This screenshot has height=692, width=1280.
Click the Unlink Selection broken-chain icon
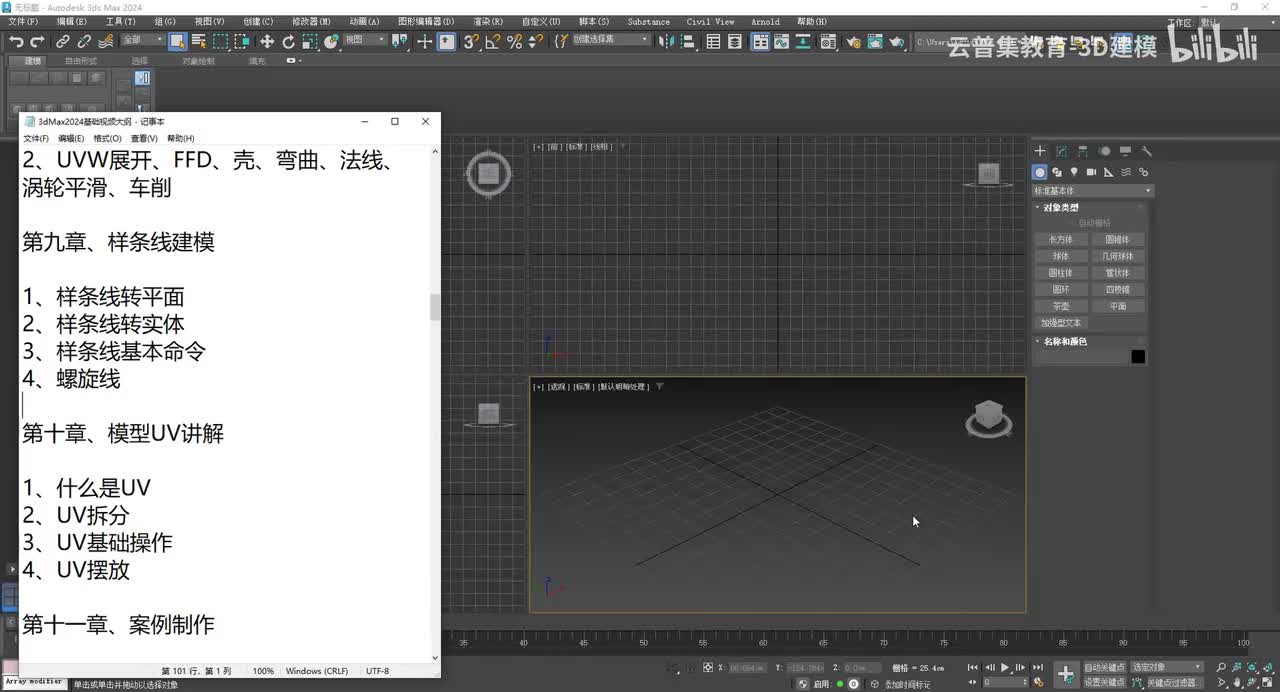click(84, 41)
